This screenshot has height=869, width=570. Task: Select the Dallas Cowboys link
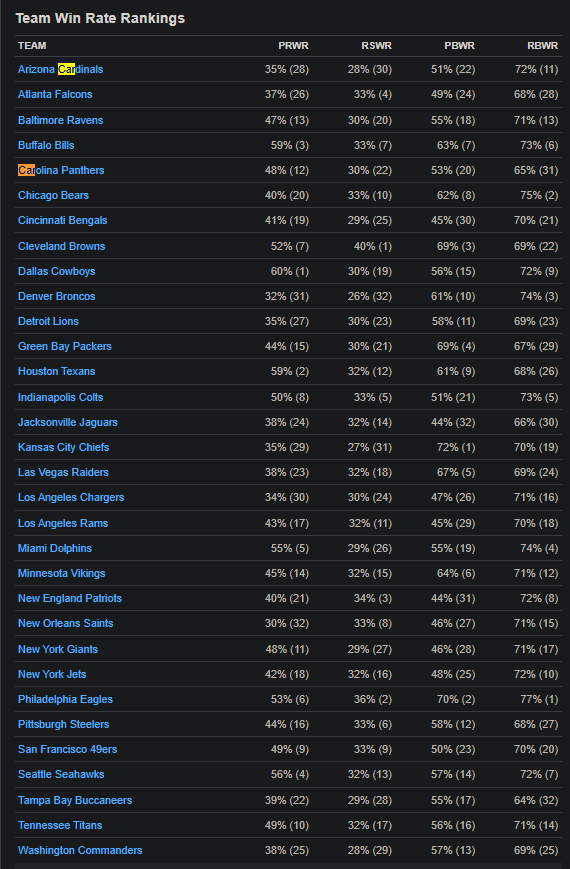coord(57,271)
